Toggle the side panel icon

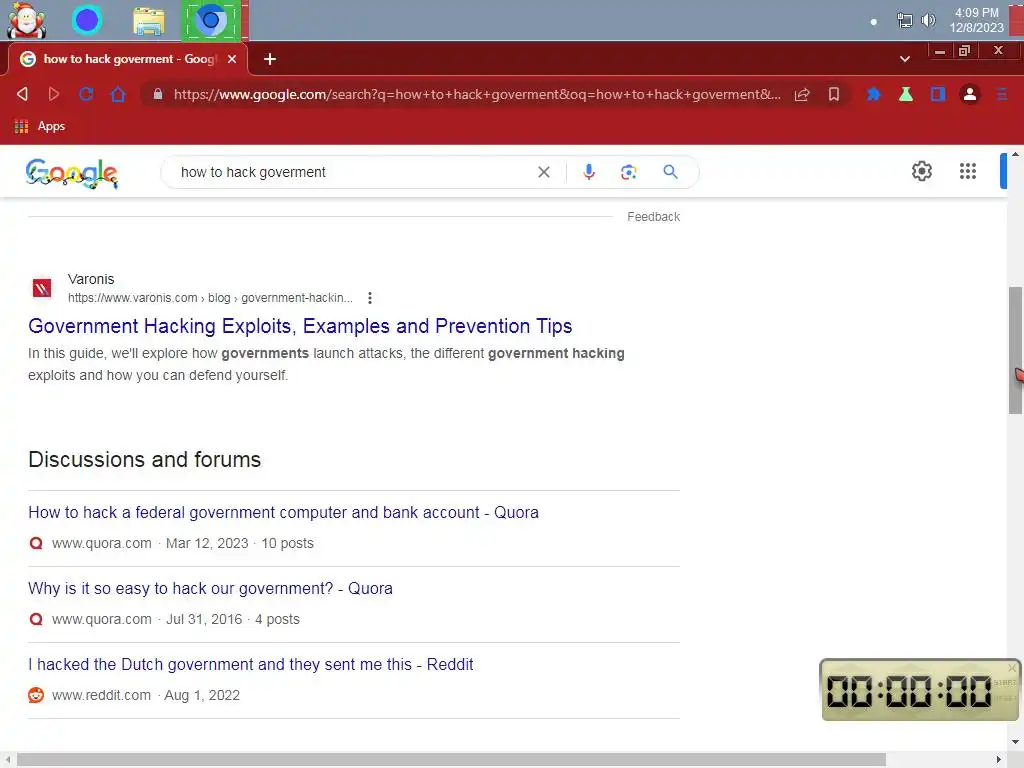click(938, 94)
